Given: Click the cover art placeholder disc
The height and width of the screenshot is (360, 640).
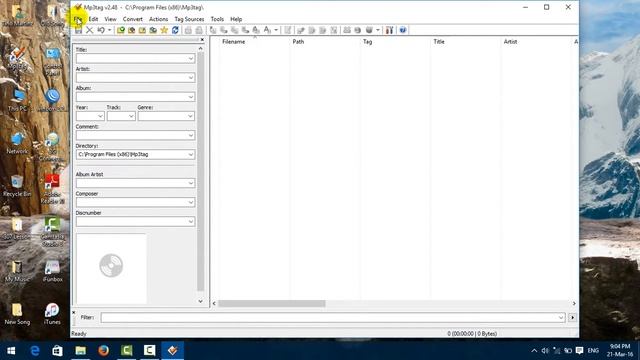Looking at the screenshot, I should 111,266.
